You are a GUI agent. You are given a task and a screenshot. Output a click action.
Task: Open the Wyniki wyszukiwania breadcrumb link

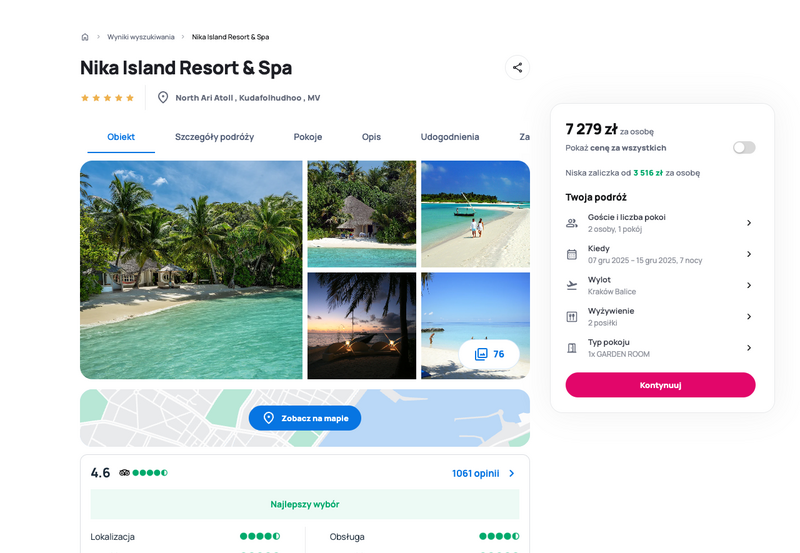tap(141, 37)
